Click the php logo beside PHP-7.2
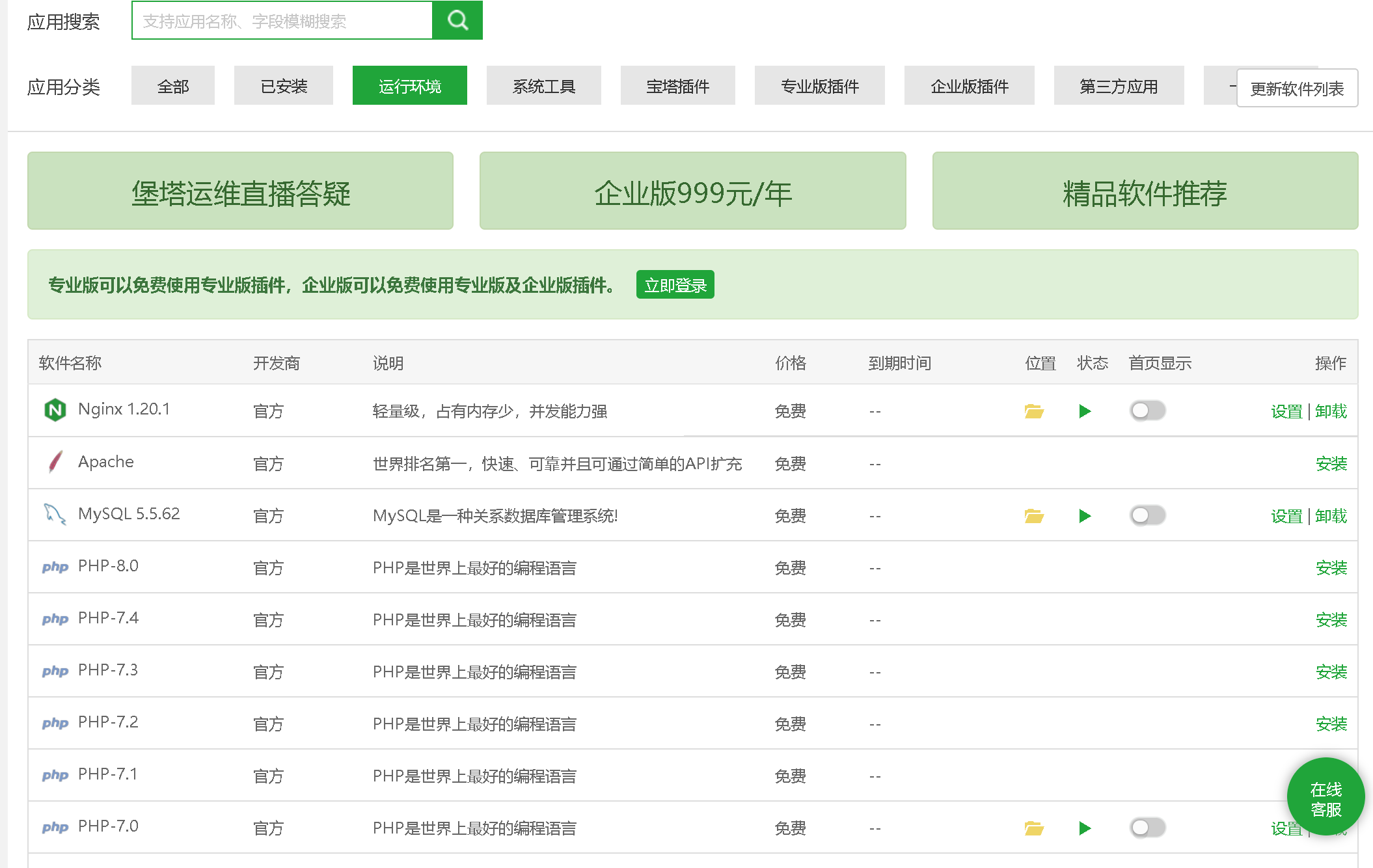1373x868 pixels. click(x=55, y=723)
